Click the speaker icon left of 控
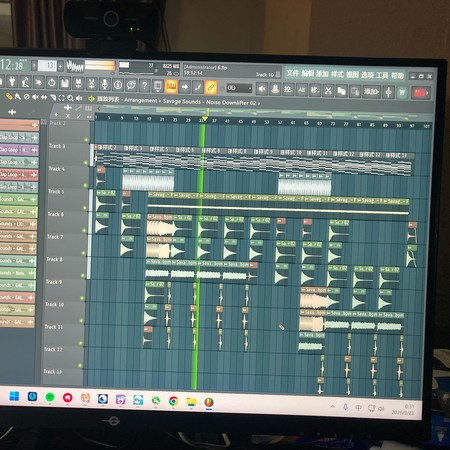 point(262,89)
